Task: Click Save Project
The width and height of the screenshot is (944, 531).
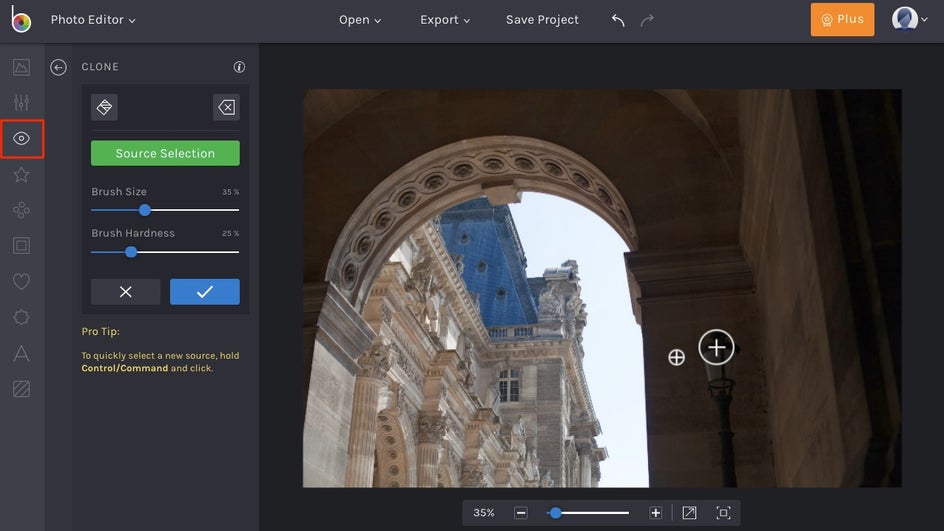Action: coord(542,20)
